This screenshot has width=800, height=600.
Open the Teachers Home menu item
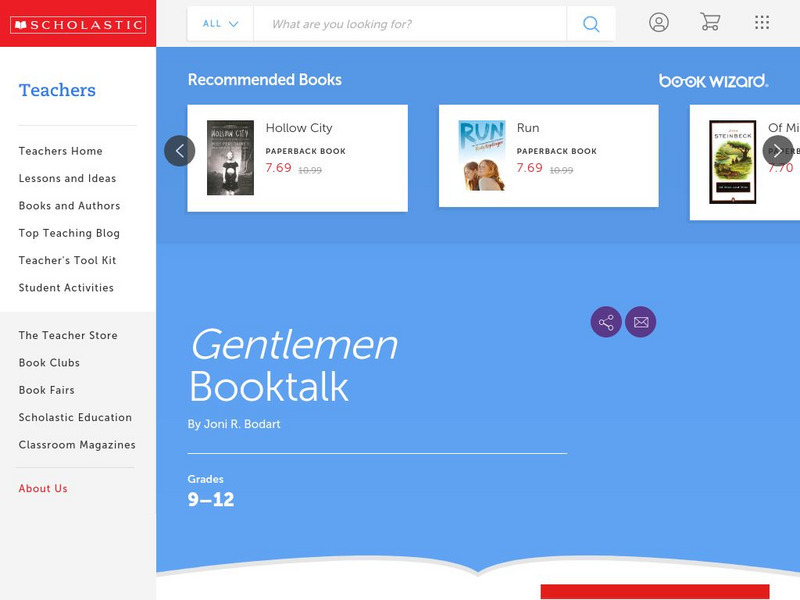(58, 151)
